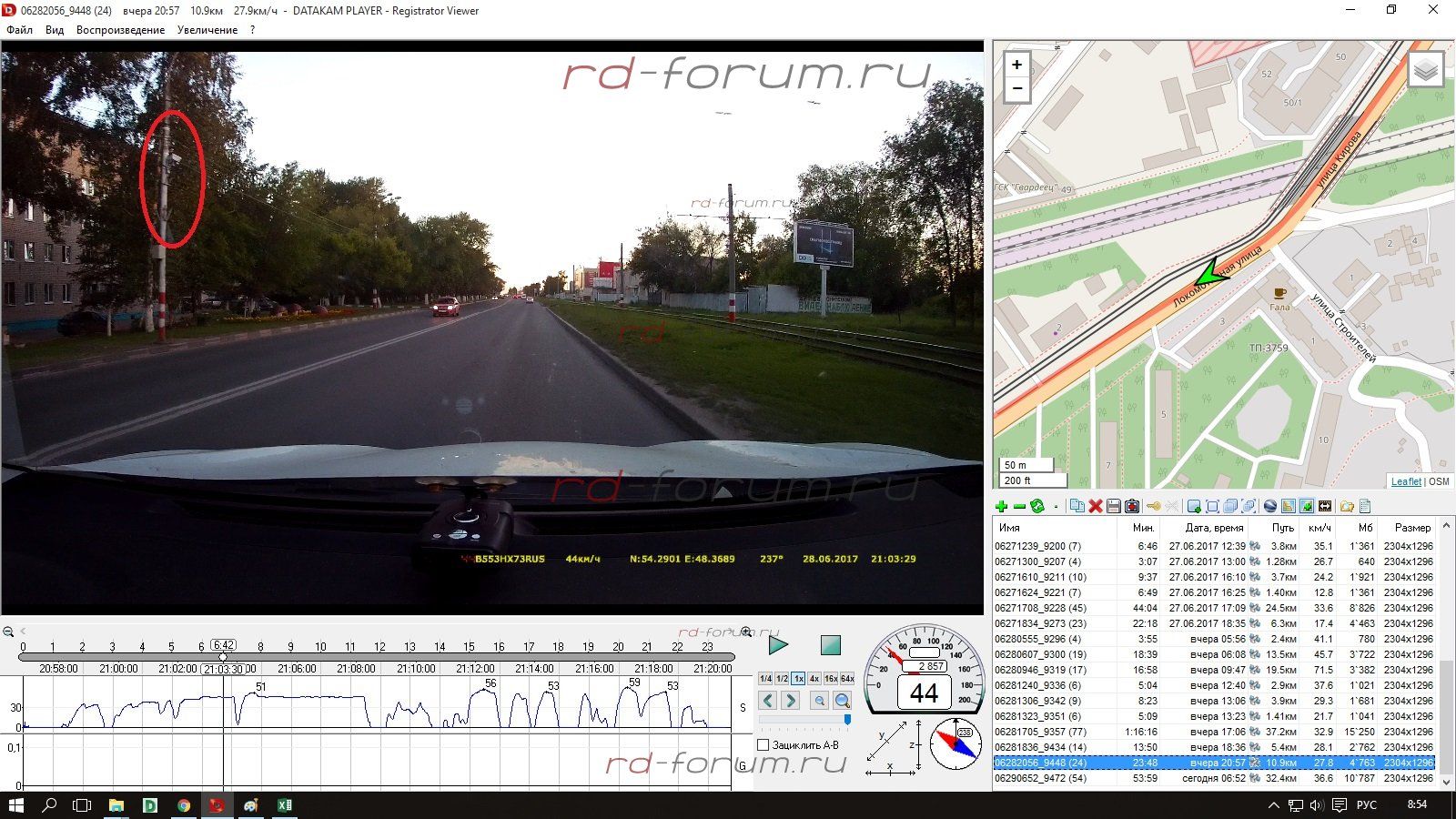Switch playback speed to 1/2
Image resolution: width=1456 pixels, height=819 pixels.
click(x=782, y=679)
